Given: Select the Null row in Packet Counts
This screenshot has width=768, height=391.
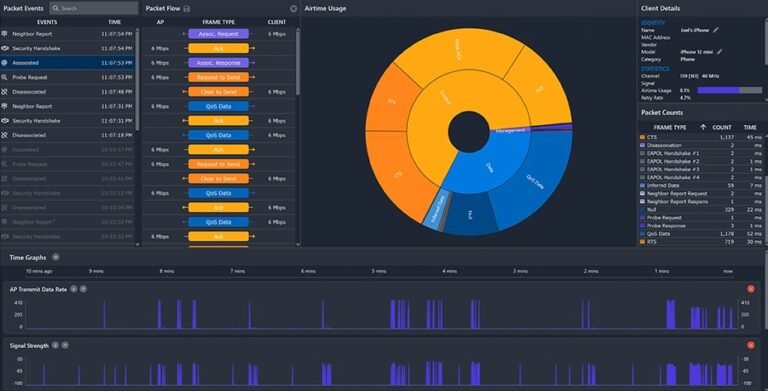Looking at the screenshot, I should pos(701,209).
